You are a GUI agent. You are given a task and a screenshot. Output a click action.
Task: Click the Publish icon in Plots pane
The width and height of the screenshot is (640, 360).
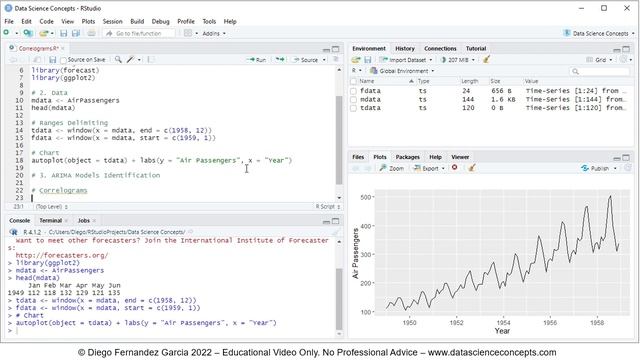[585, 168]
